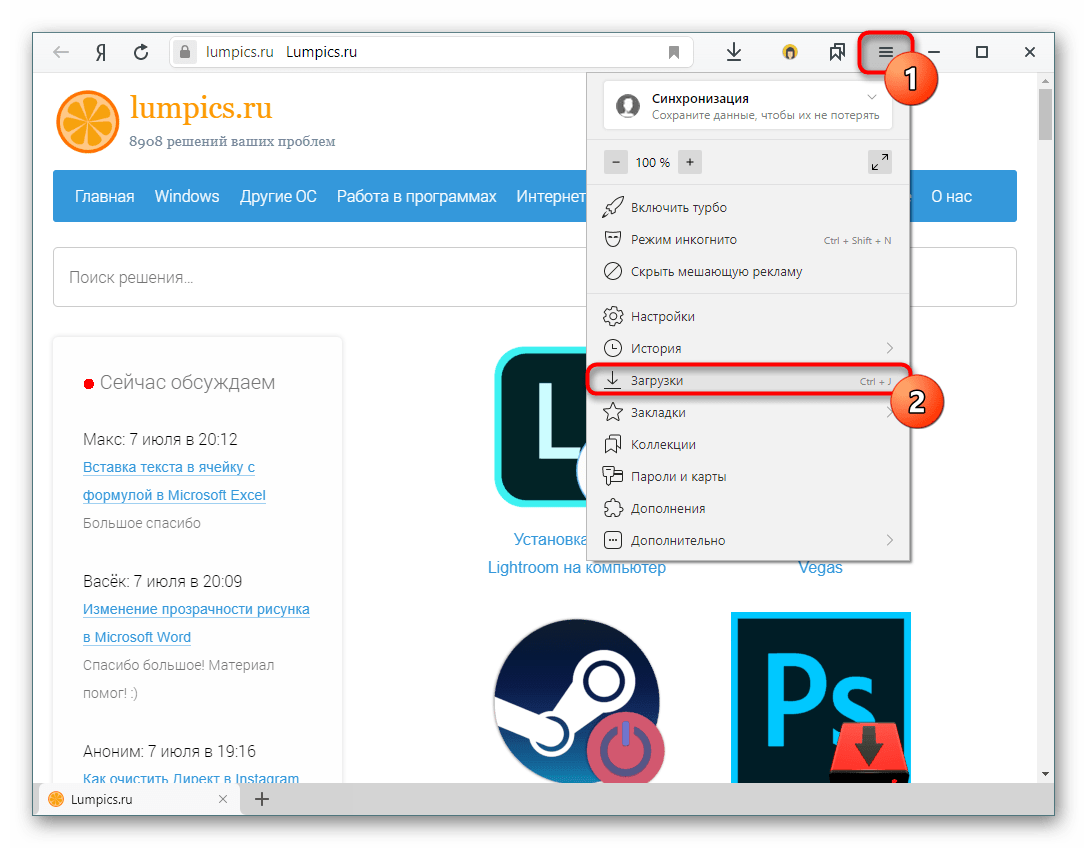1087x848 pixels.
Task: Enable turbo mode from menu
Action: pyautogui.click(x=679, y=208)
